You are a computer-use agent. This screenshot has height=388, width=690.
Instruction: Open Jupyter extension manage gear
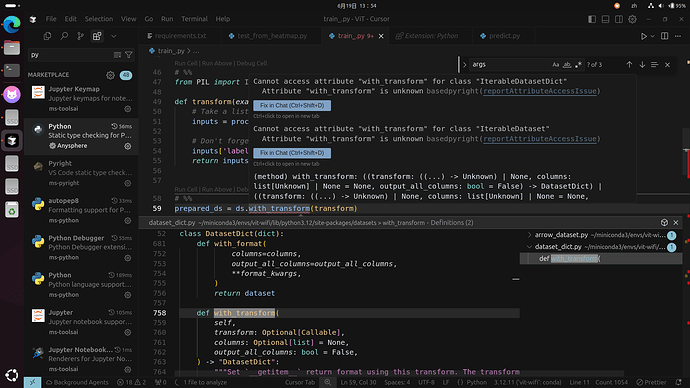tap(128, 332)
